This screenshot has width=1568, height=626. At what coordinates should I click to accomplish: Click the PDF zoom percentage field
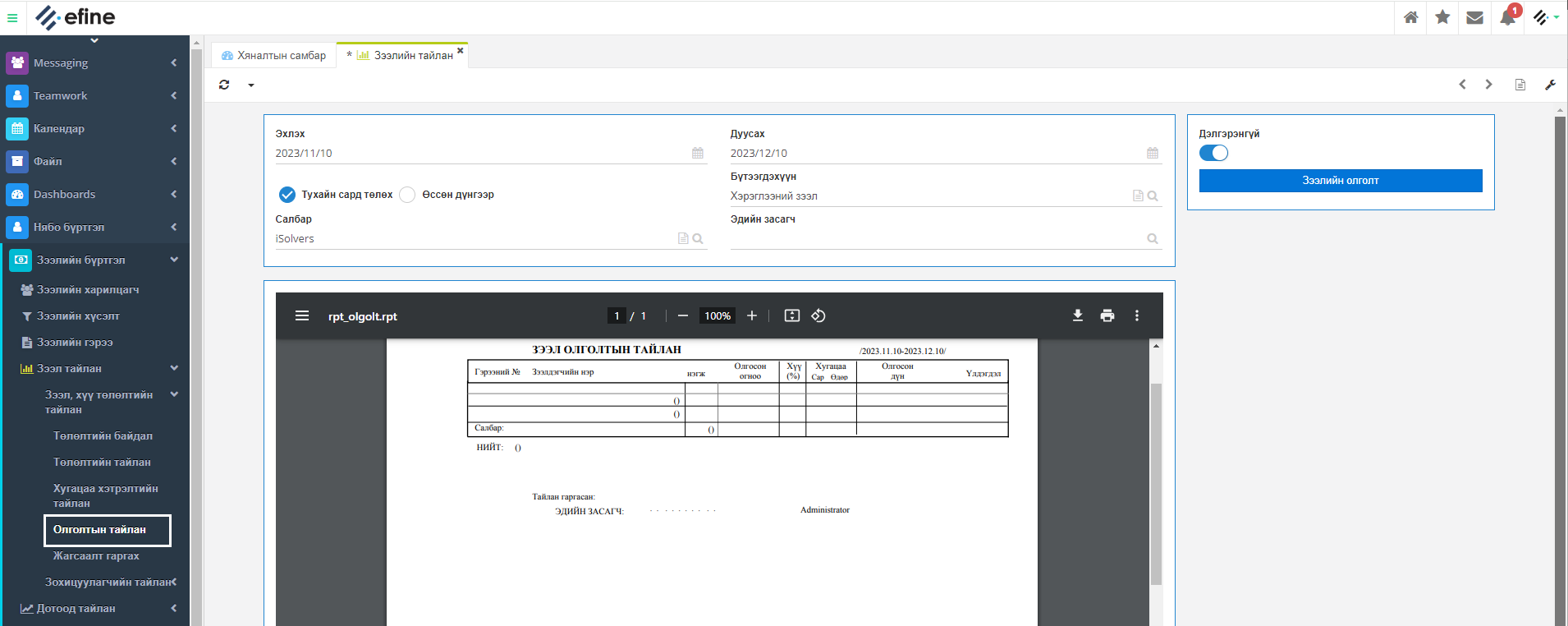click(x=718, y=315)
